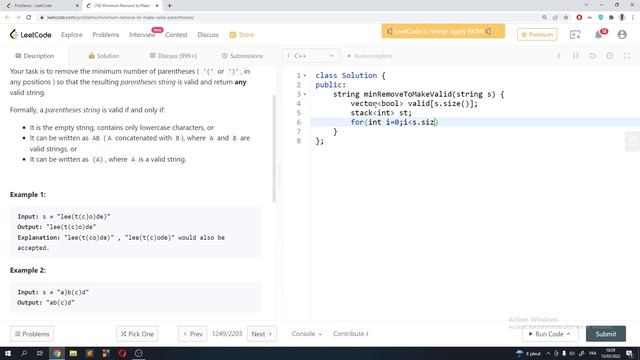Open Discuss in the top navigation
This screenshot has height=360, width=640.
tap(208, 35)
